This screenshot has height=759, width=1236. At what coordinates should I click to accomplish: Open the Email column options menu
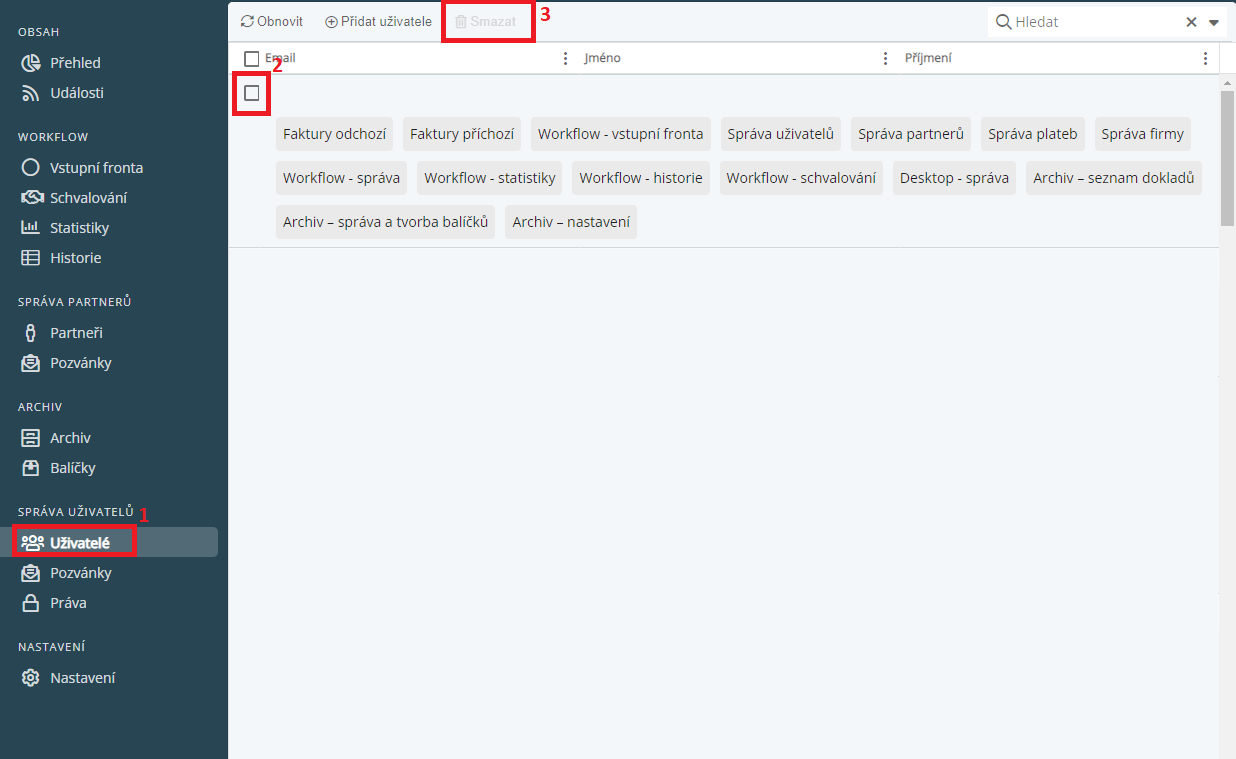coord(565,59)
